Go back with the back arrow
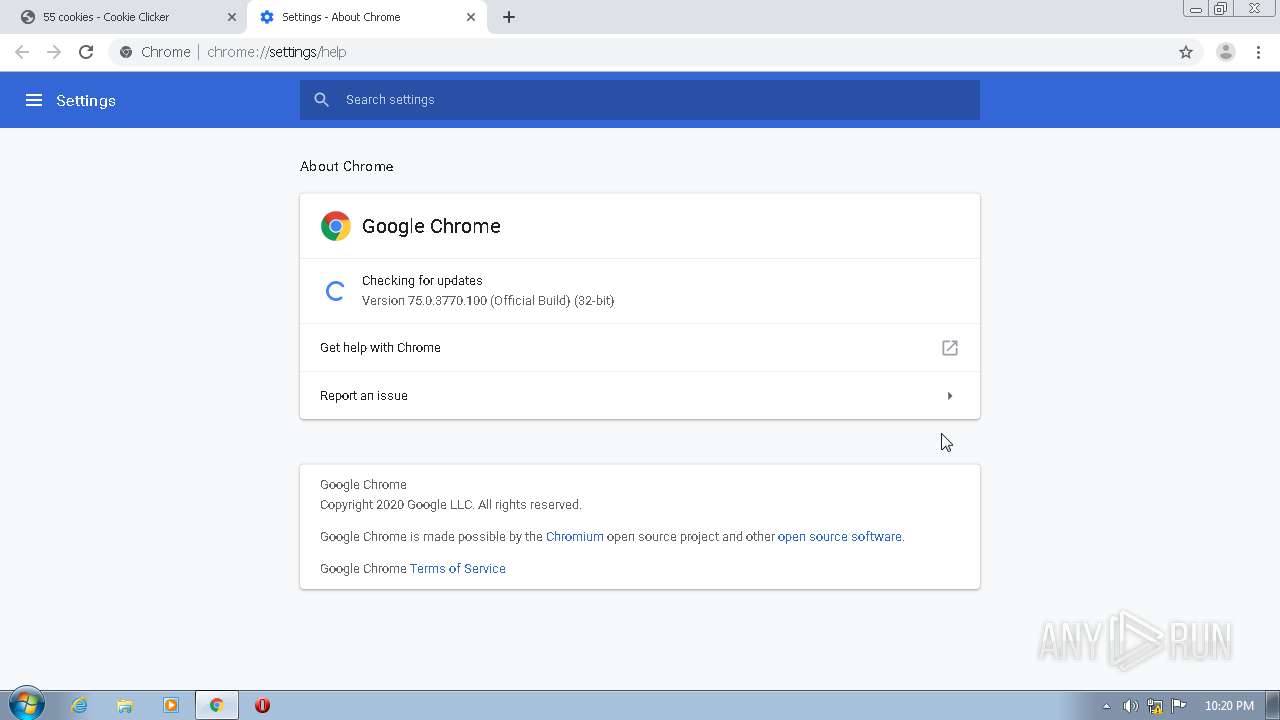Viewport: 1280px width, 720px height. (22, 52)
